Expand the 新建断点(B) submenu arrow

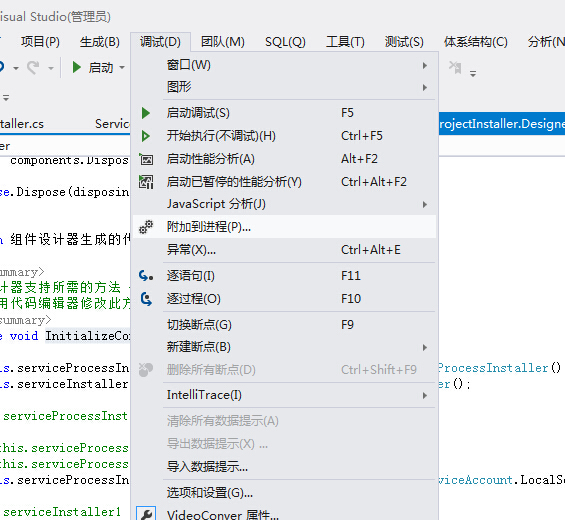click(x=425, y=347)
